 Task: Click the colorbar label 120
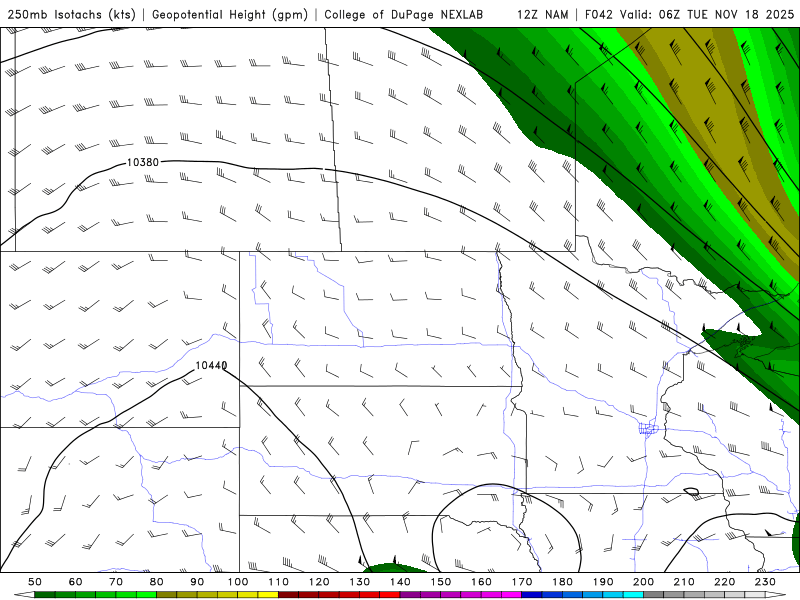tap(319, 582)
